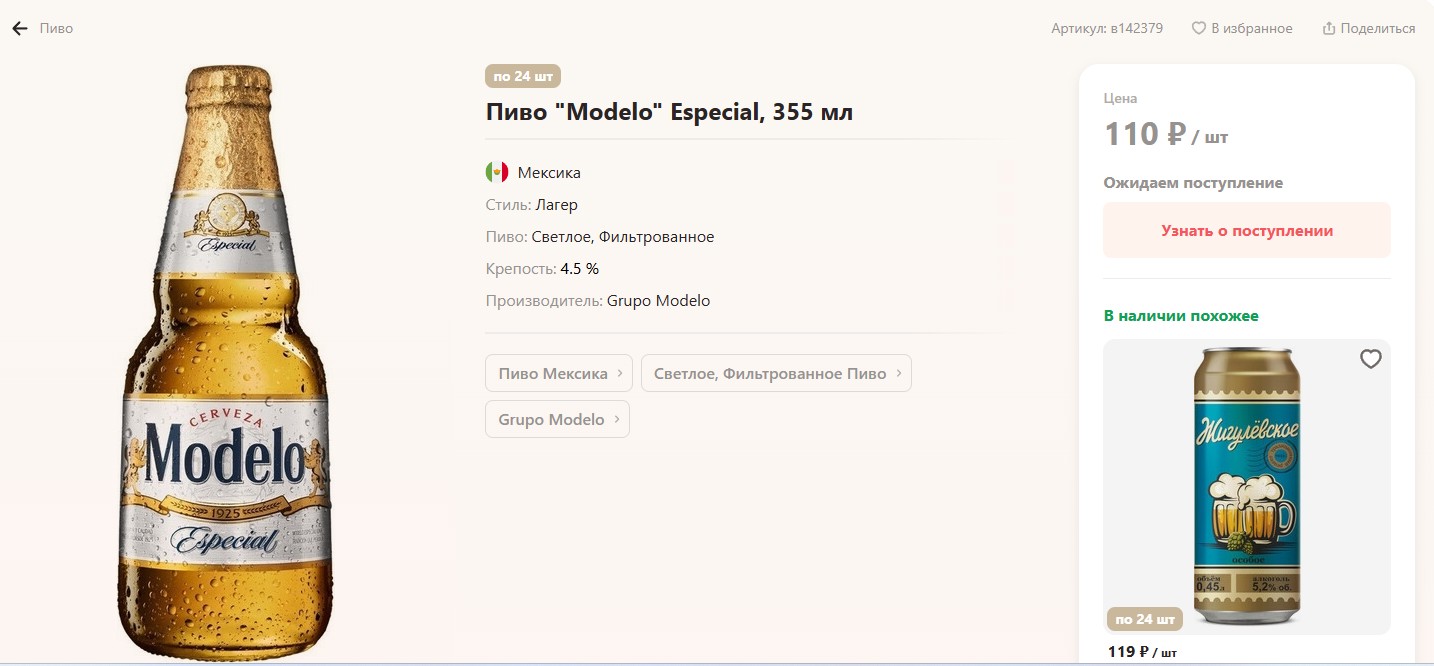Click the 110 ₽ price
The image size is (1434, 666).
[x=1145, y=133]
